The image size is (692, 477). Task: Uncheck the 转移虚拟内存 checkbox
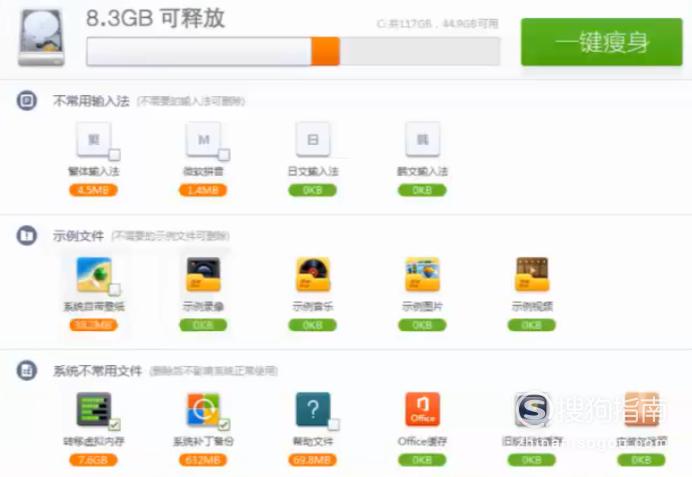[114, 425]
